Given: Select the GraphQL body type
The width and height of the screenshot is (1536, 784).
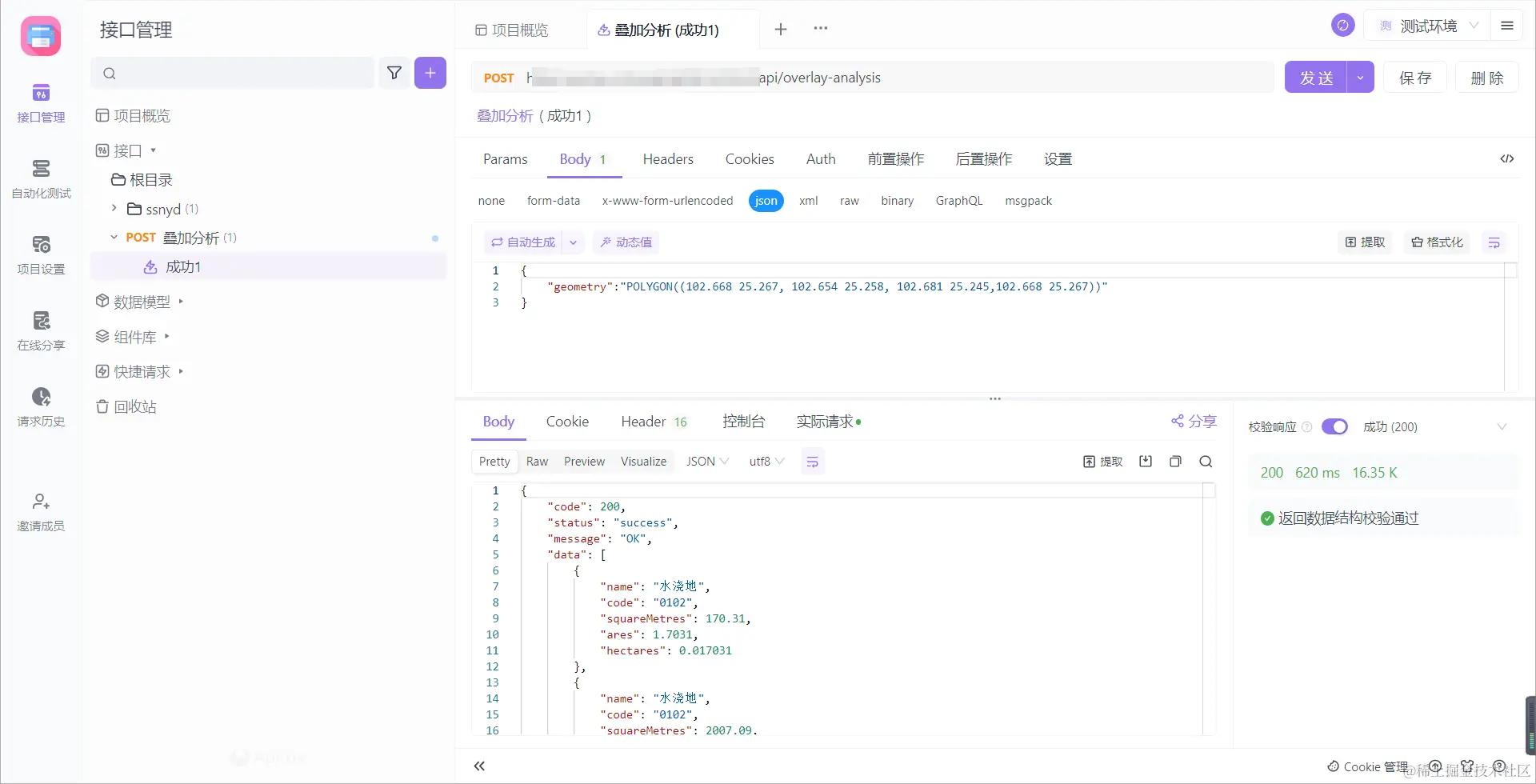Looking at the screenshot, I should [x=959, y=201].
